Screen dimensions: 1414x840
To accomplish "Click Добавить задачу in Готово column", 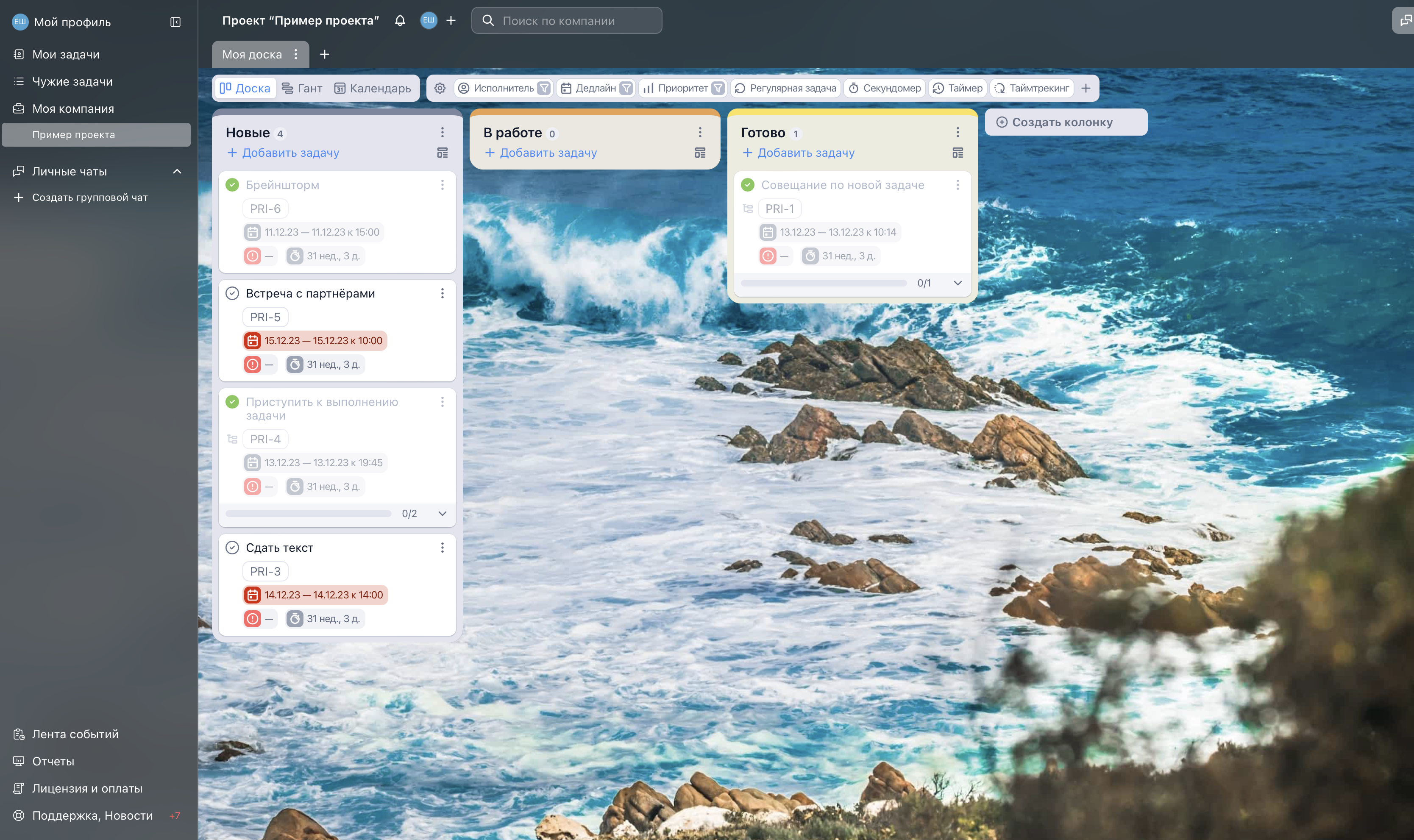I will pos(798,153).
